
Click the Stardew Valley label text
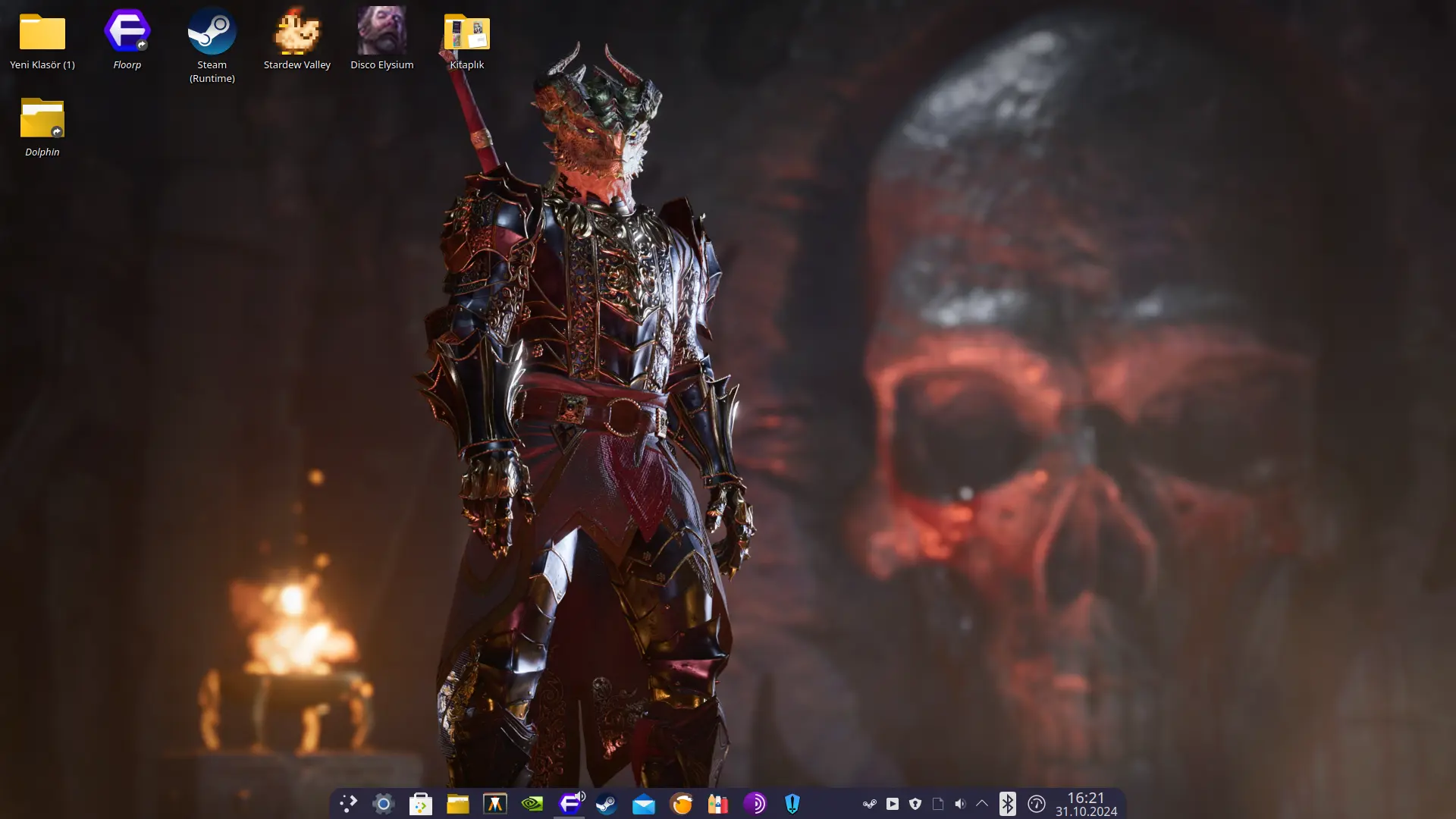(x=297, y=65)
